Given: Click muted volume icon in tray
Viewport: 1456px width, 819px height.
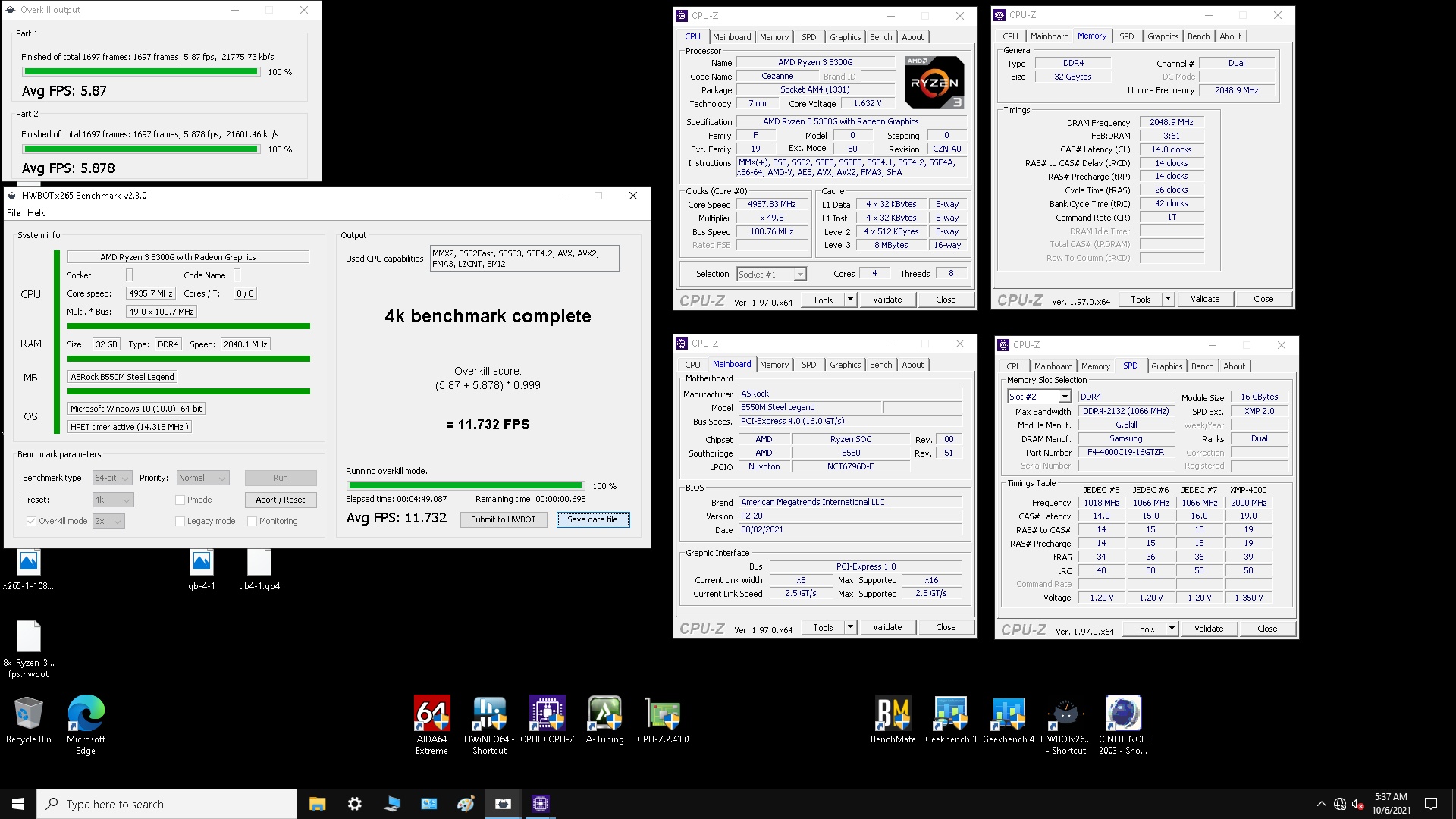Looking at the screenshot, I should (1359, 804).
